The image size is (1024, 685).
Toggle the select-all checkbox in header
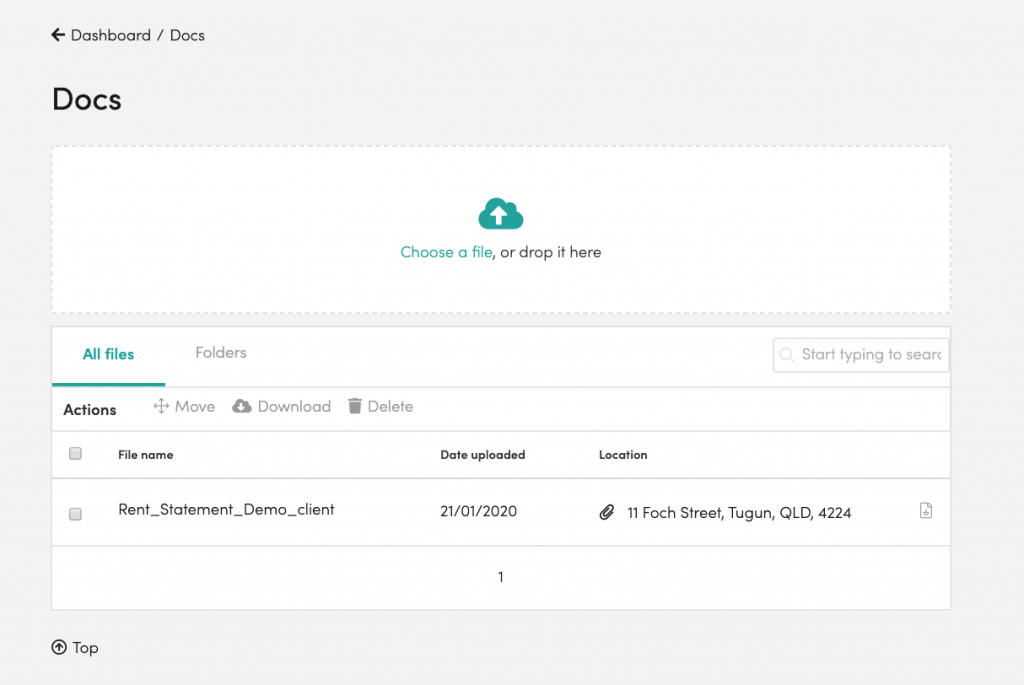click(x=75, y=454)
